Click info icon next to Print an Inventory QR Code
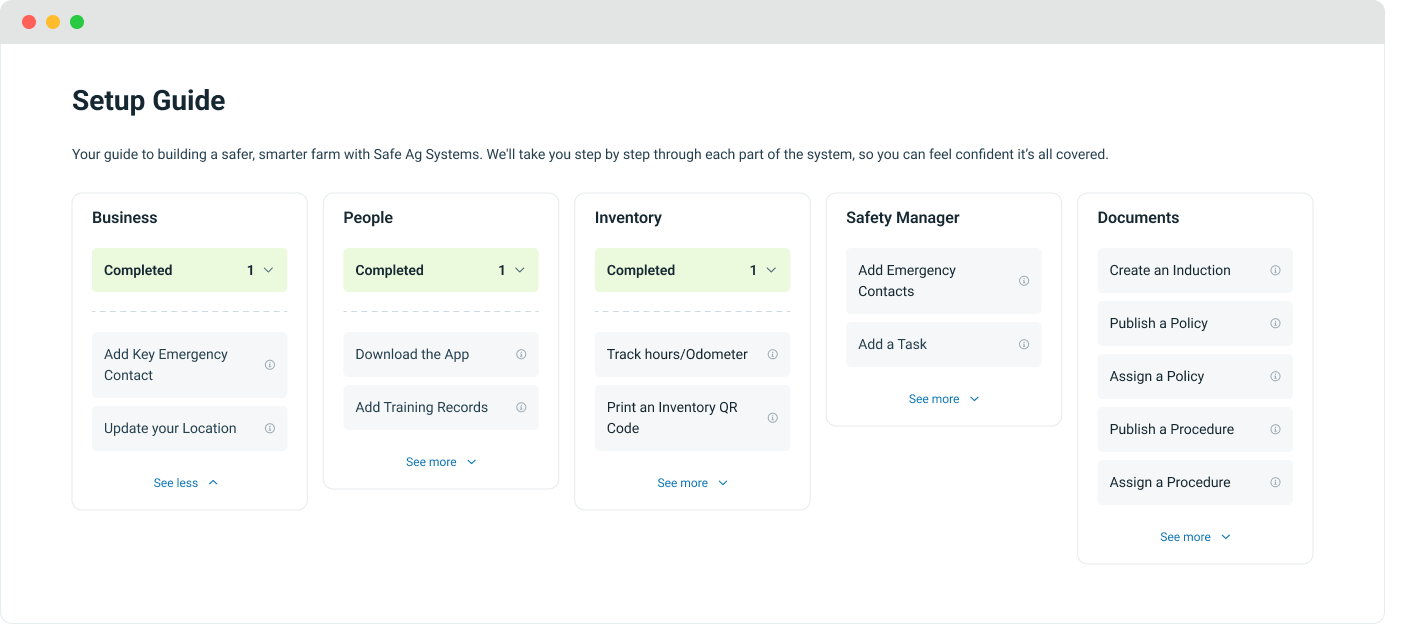Viewport: 1424px width, 624px height. click(x=772, y=418)
